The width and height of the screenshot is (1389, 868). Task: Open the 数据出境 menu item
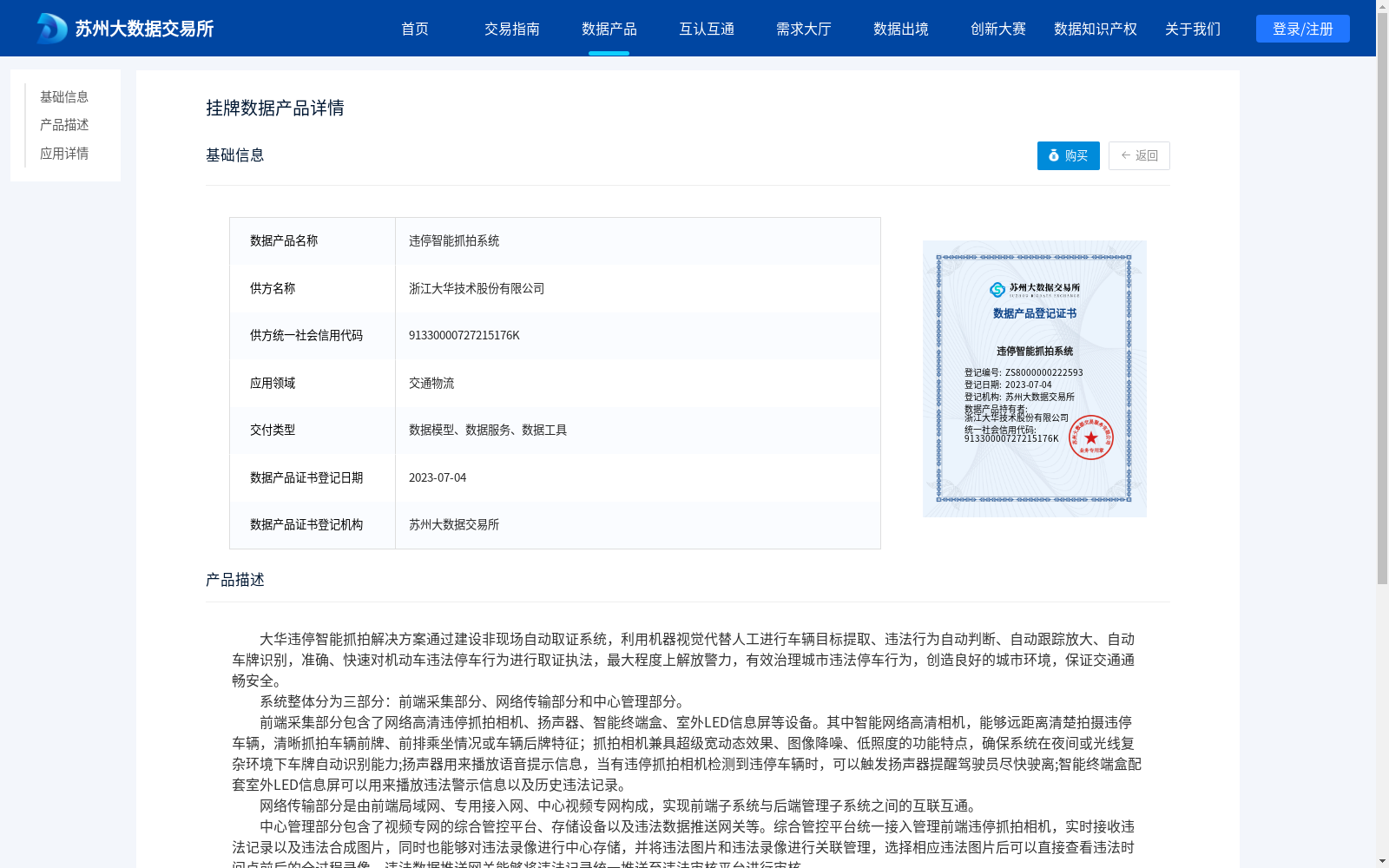tap(901, 29)
